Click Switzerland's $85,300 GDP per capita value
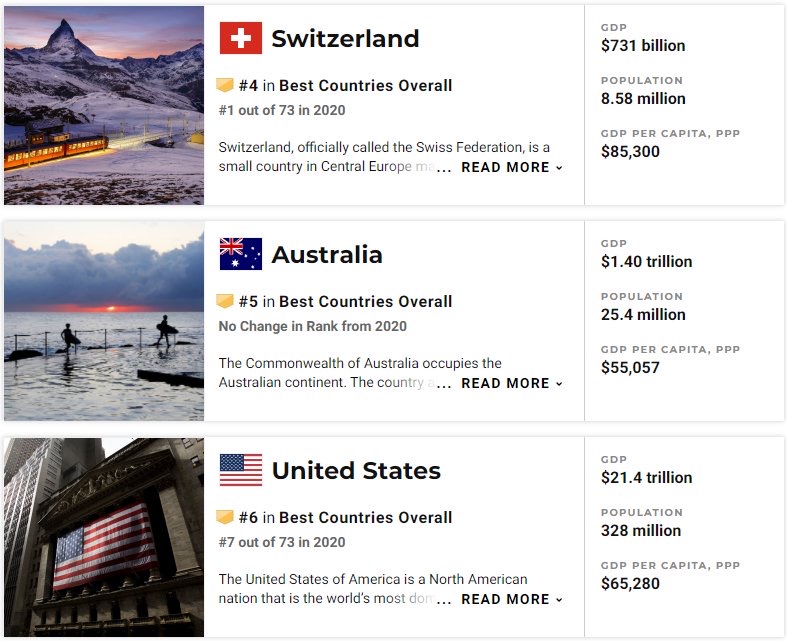Image resolution: width=787 pixels, height=641 pixels. point(630,152)
